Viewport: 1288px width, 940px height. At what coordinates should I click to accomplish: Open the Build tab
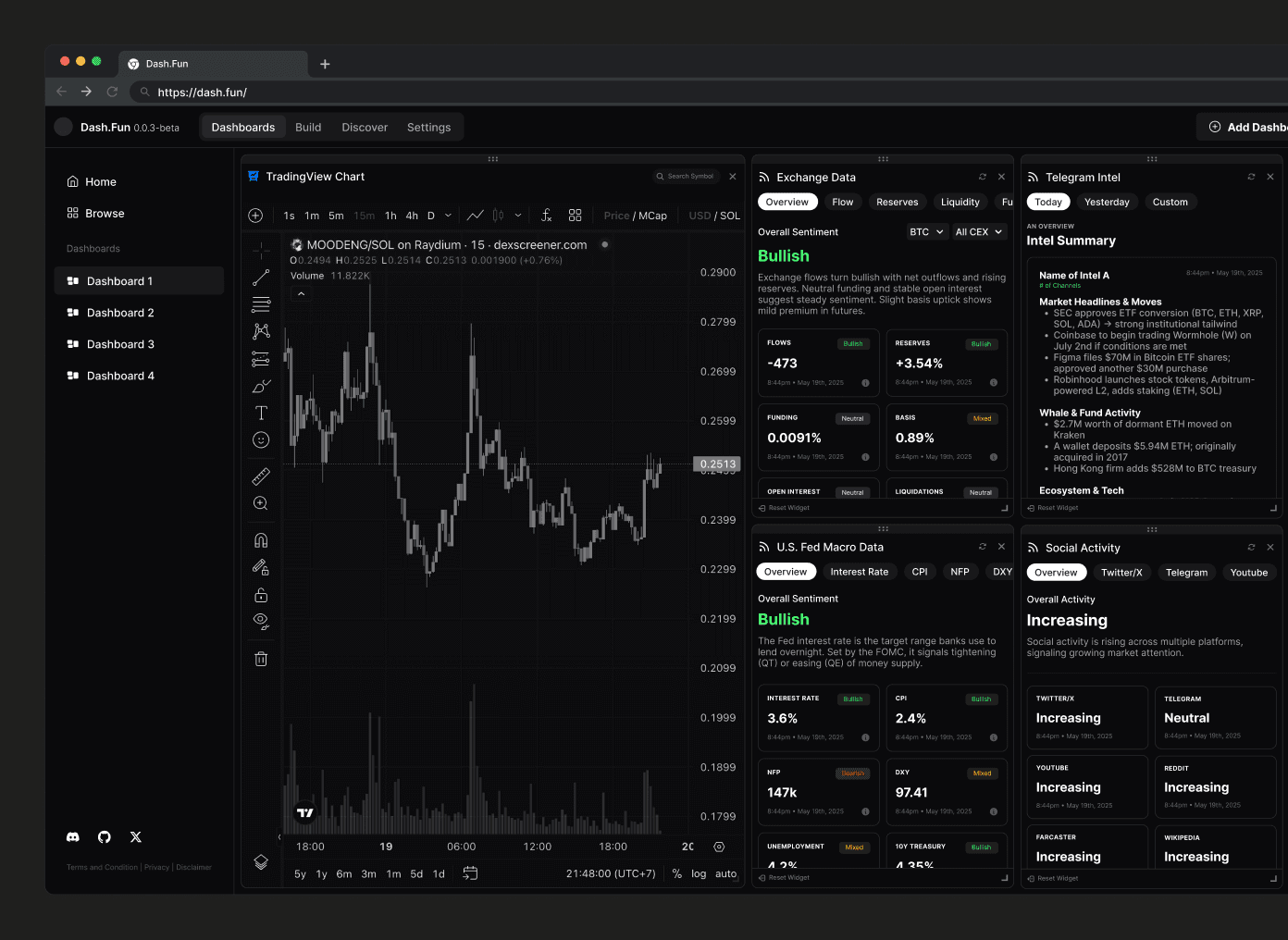click(x=308, y=128)
